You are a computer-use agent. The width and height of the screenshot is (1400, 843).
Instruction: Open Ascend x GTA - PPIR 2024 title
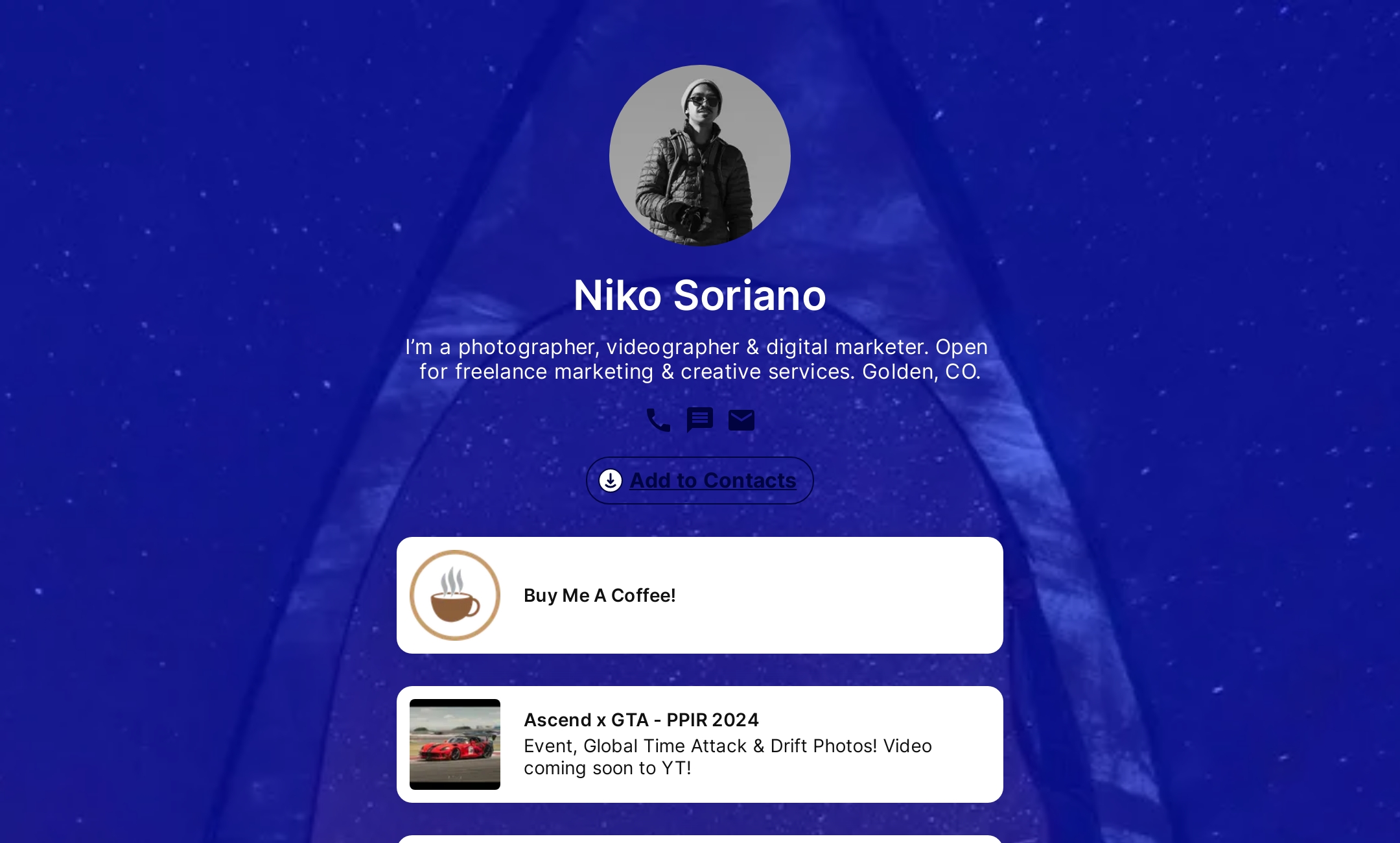(x=641, y=720)
